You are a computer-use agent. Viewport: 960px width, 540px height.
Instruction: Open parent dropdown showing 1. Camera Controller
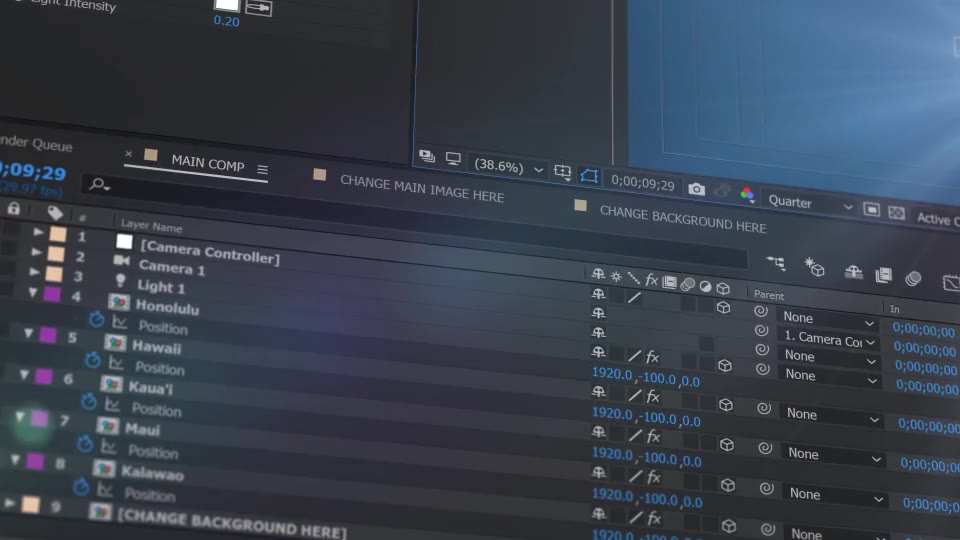pyautogui.click(x=830, y=339)
